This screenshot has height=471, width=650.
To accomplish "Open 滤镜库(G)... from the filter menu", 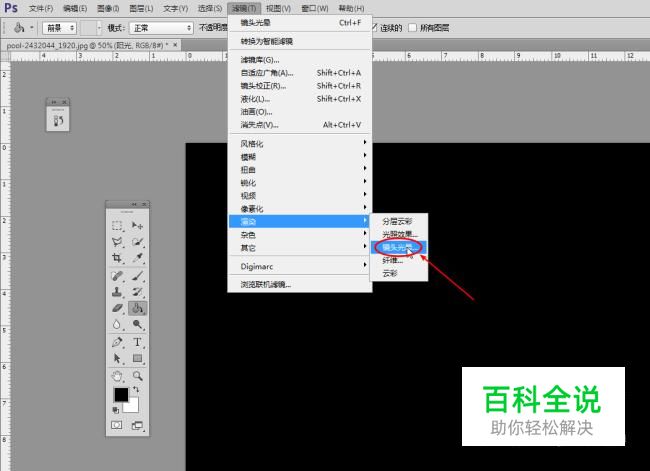I will click(300, 60).
